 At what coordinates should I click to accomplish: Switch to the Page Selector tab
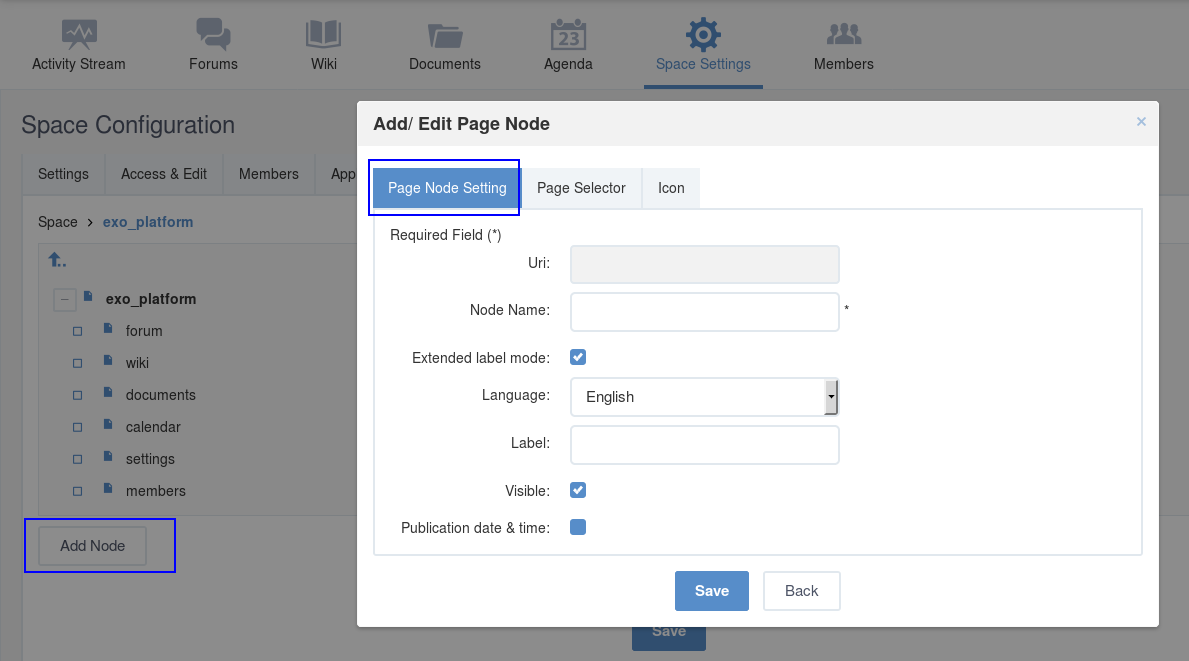[x=582, y=188]
